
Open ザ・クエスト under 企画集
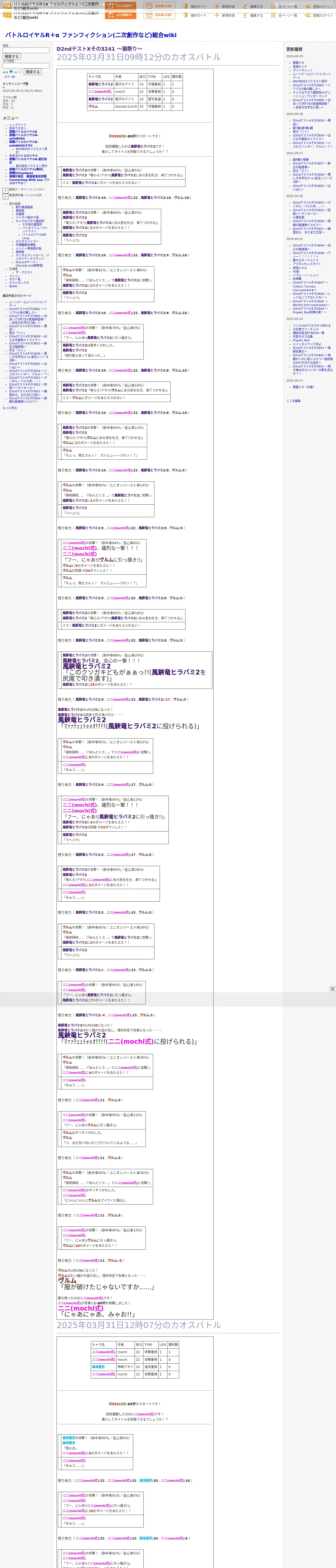24,273
